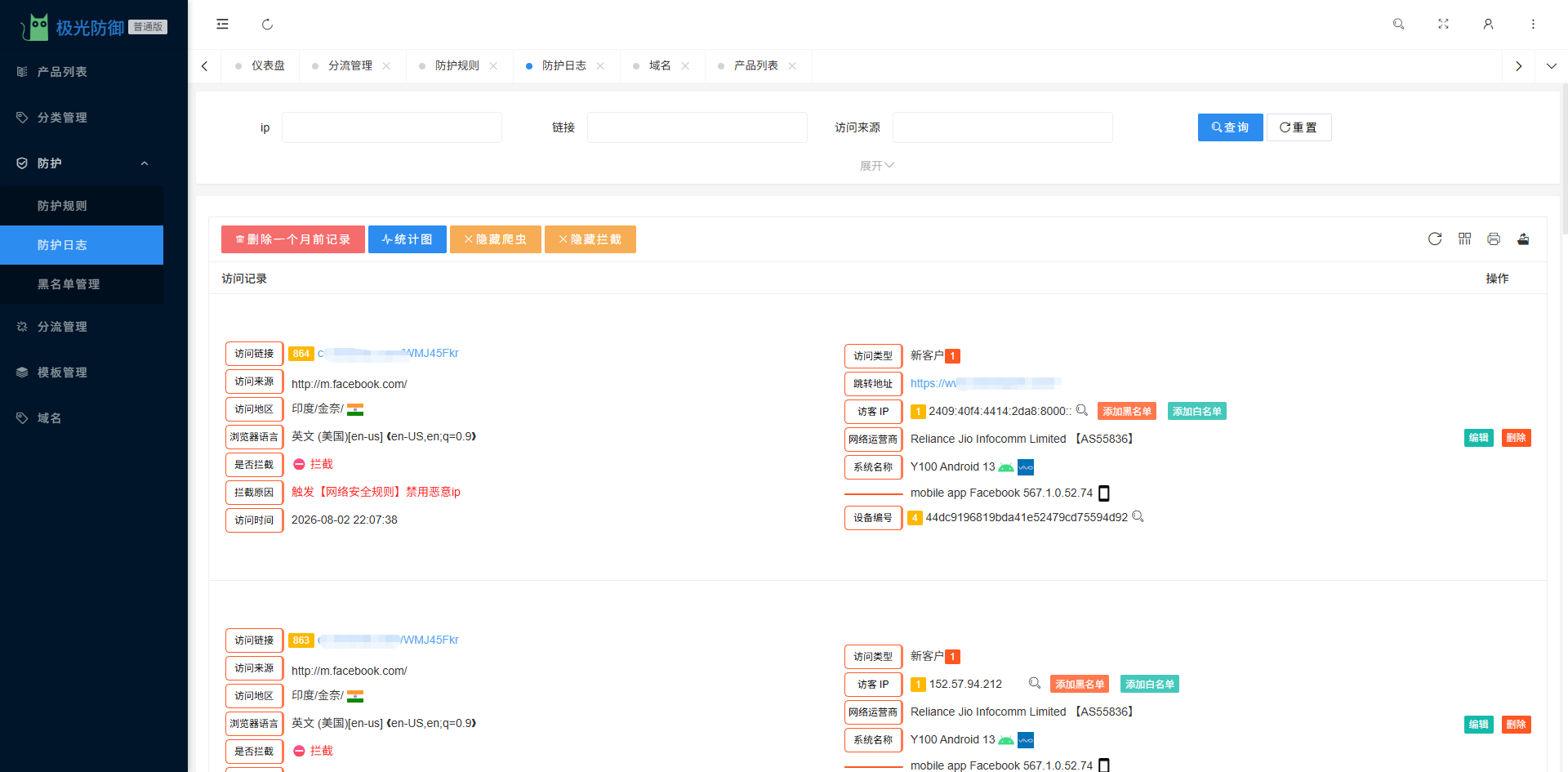Expand more filters with 展开
The height and width of the screenshot is (772, 1568).
(x=877, y=166)
